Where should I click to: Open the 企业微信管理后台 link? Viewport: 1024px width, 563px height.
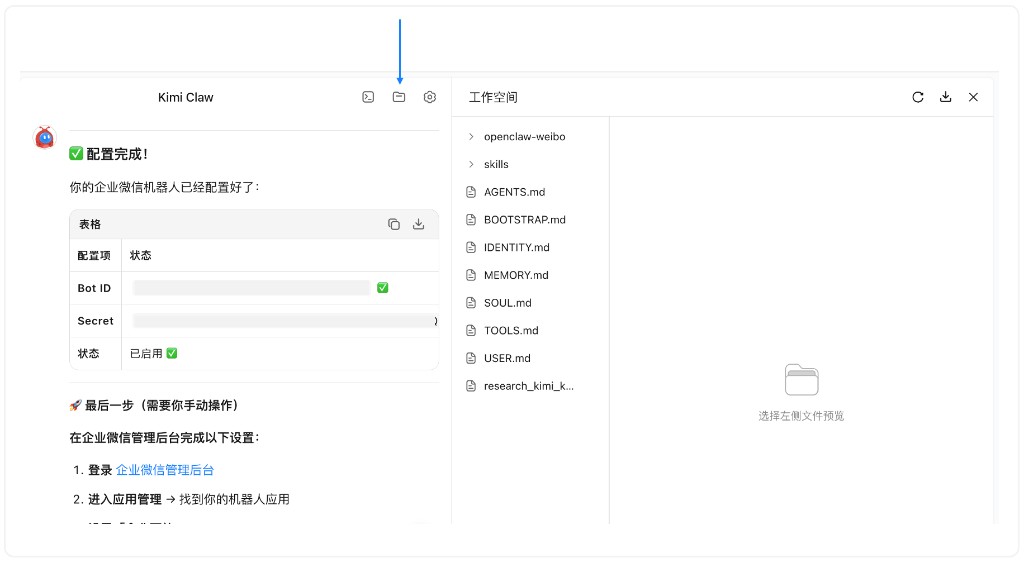(165, 470)
